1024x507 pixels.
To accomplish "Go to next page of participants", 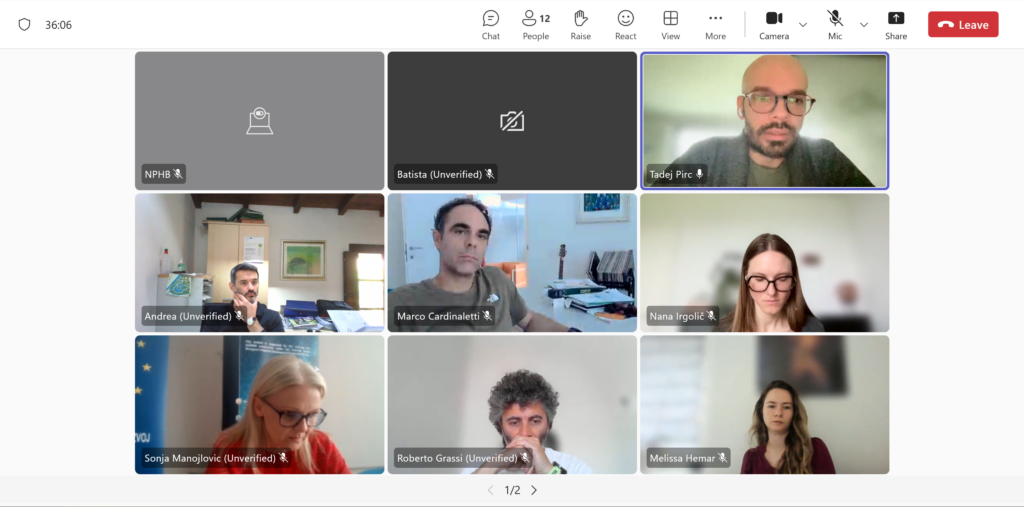I will 534,490.
